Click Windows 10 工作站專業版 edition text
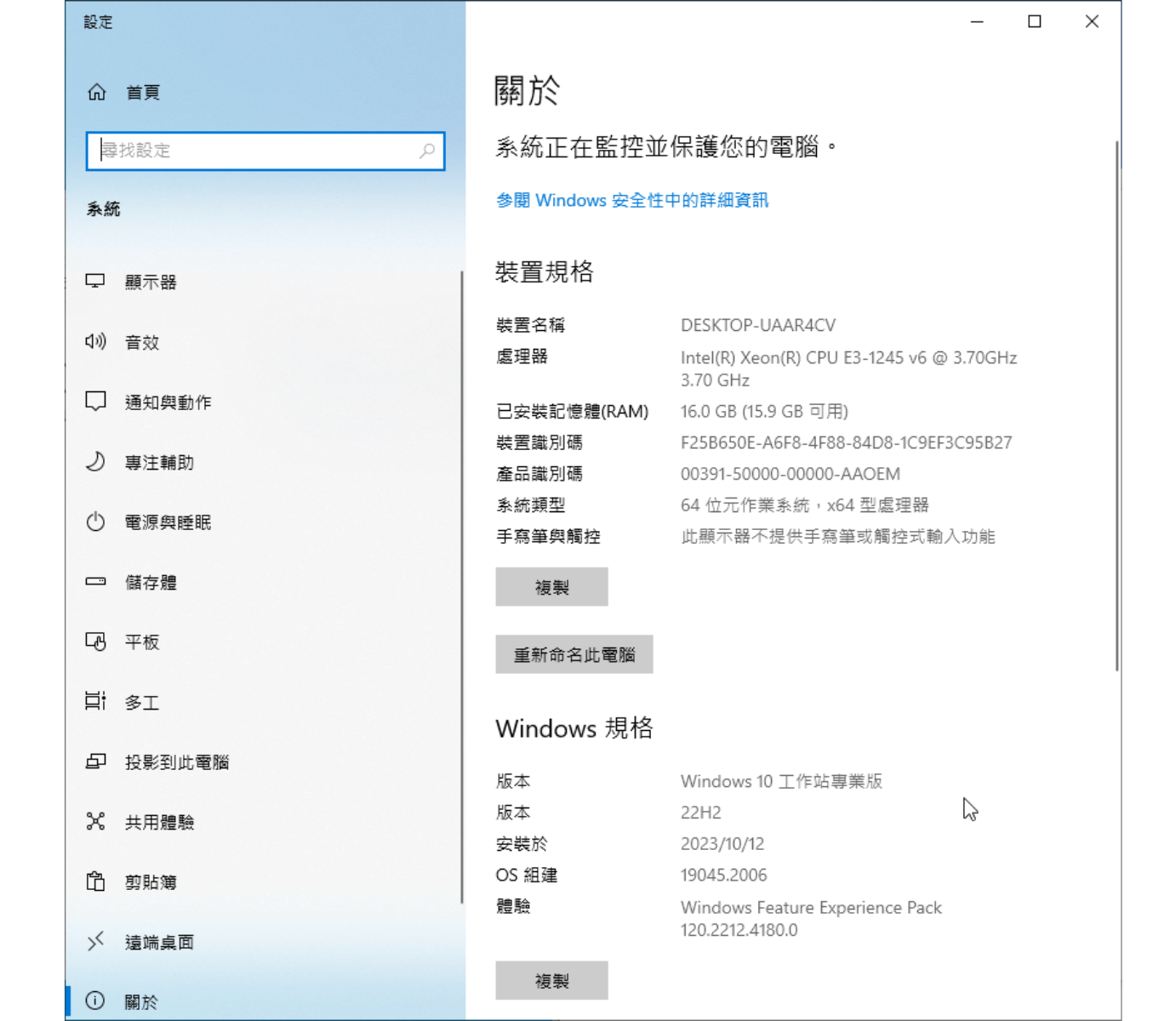This screenshot has height=1021, width=1176. coord(781,781)
